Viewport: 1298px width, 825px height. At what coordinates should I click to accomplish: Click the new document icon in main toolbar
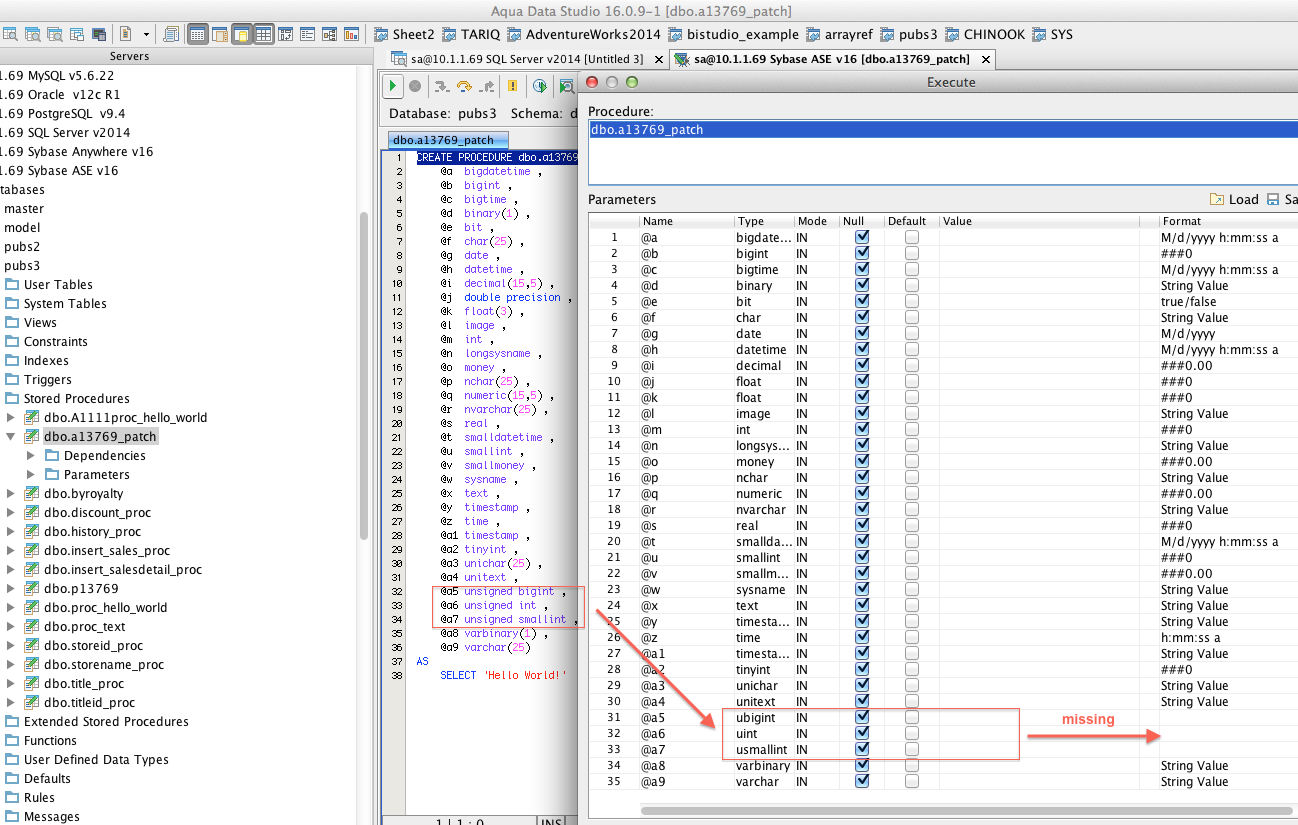(125, 34)
